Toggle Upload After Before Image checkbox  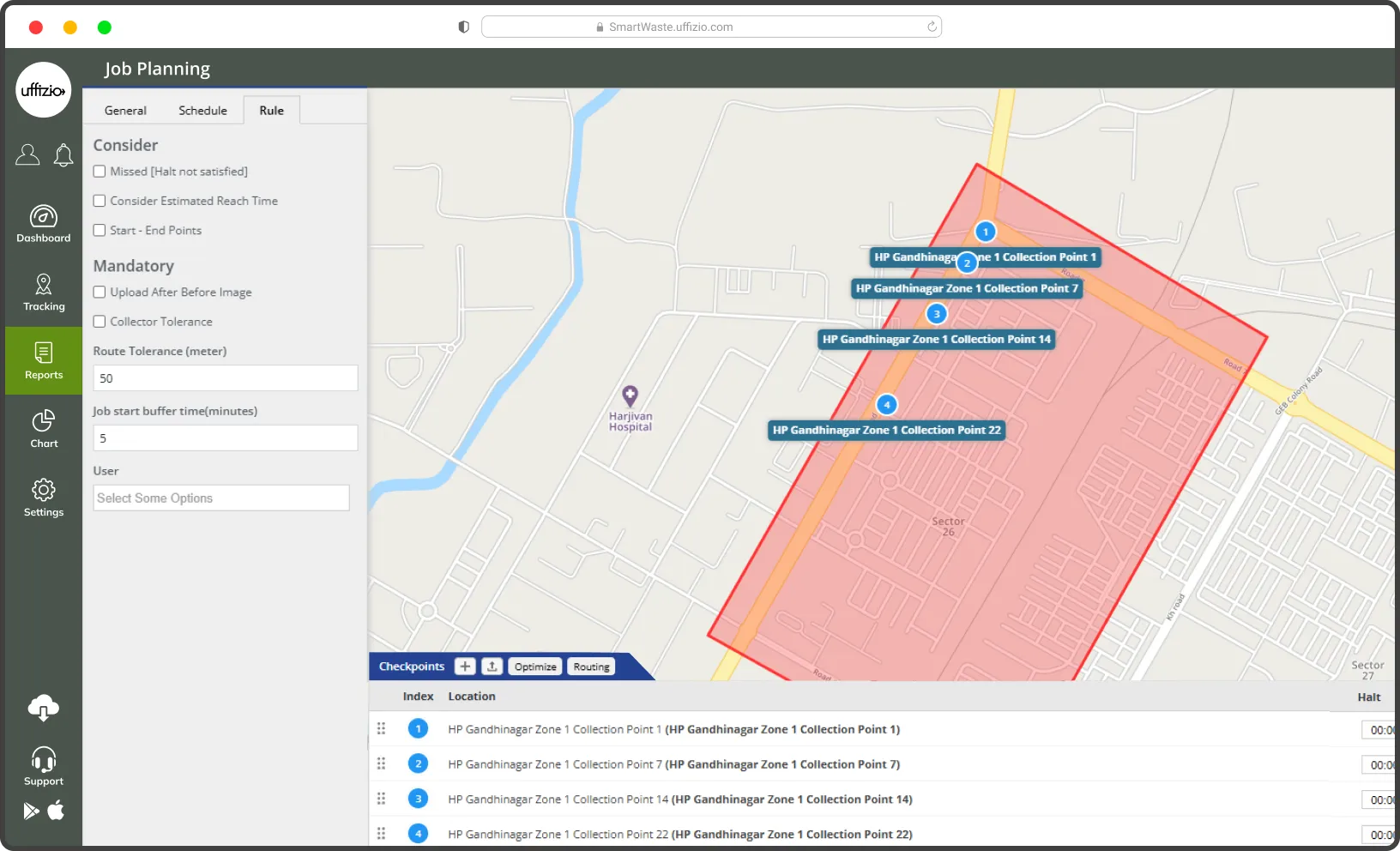click(100, 293)
